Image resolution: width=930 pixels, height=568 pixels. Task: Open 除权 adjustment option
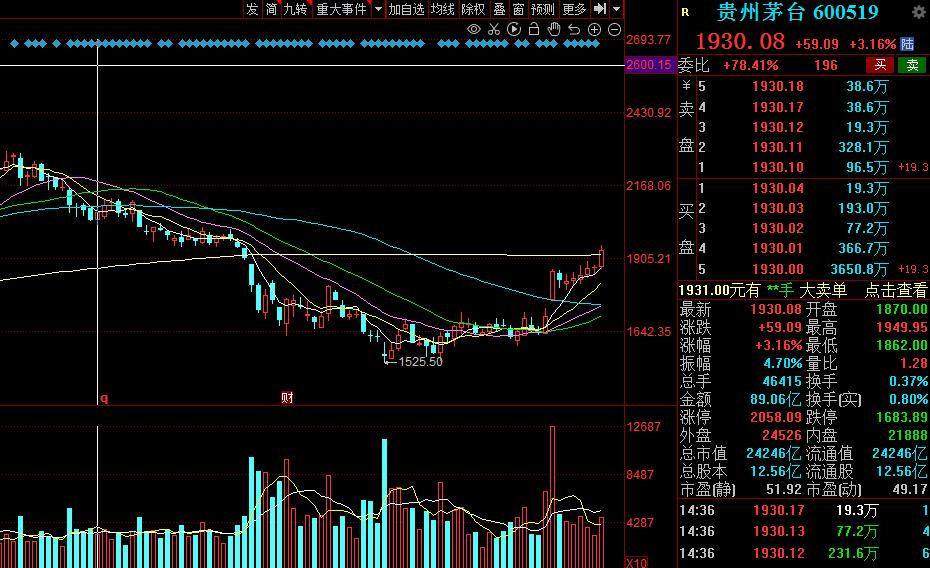coord(473,9)
